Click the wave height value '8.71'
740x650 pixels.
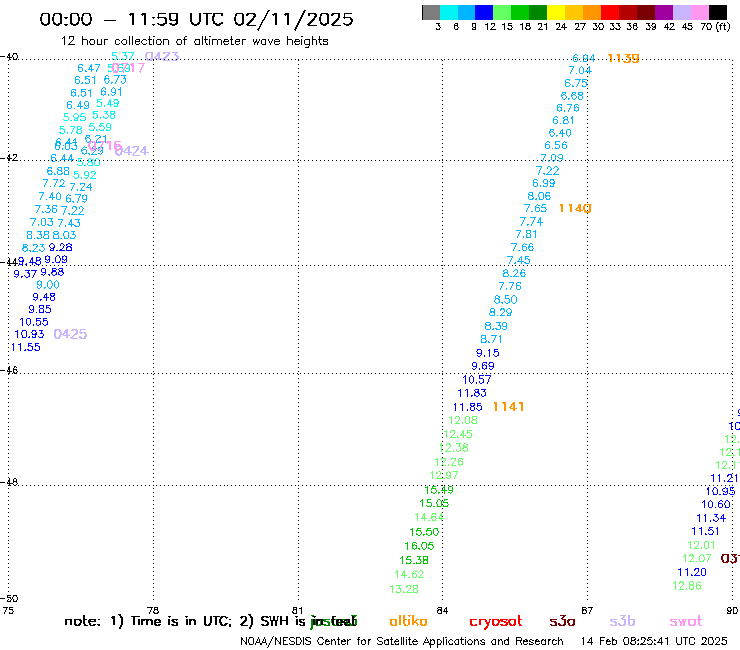pos(491,339)
